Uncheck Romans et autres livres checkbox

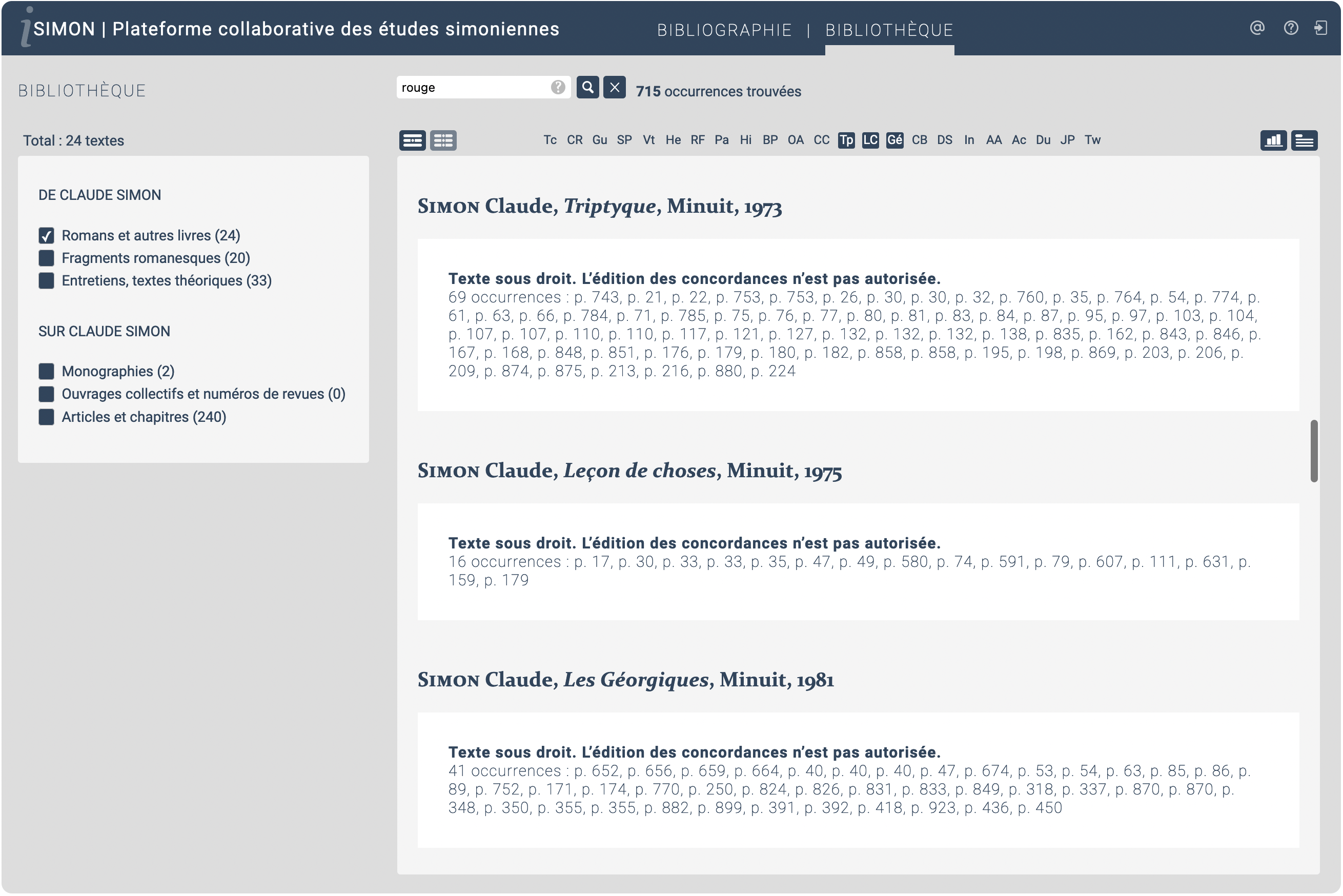46,235
